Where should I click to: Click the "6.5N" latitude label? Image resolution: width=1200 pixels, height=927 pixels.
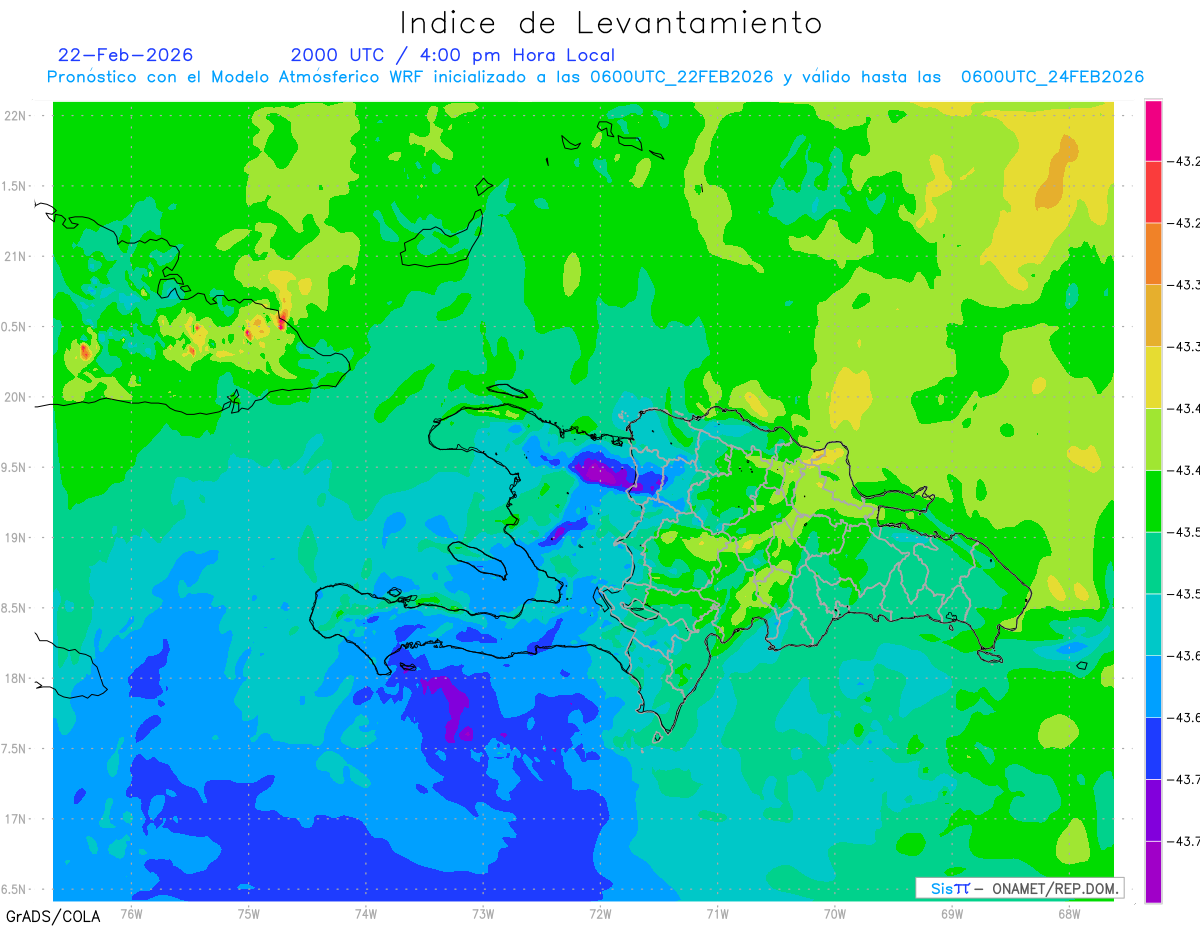coord(16,889)
